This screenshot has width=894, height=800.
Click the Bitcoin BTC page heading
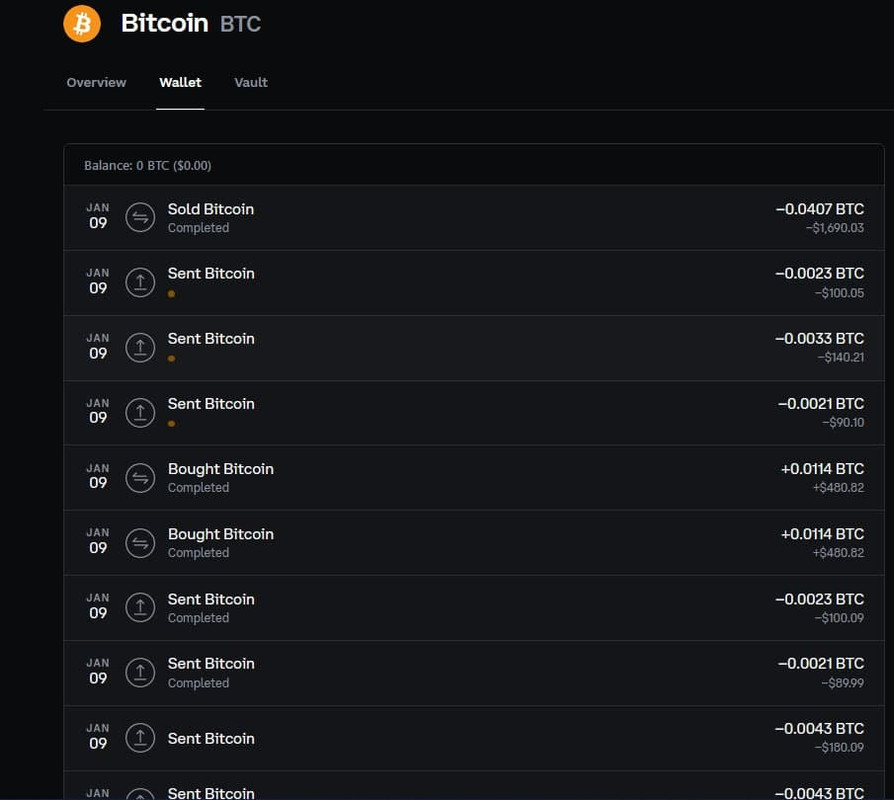coord(191,23)
